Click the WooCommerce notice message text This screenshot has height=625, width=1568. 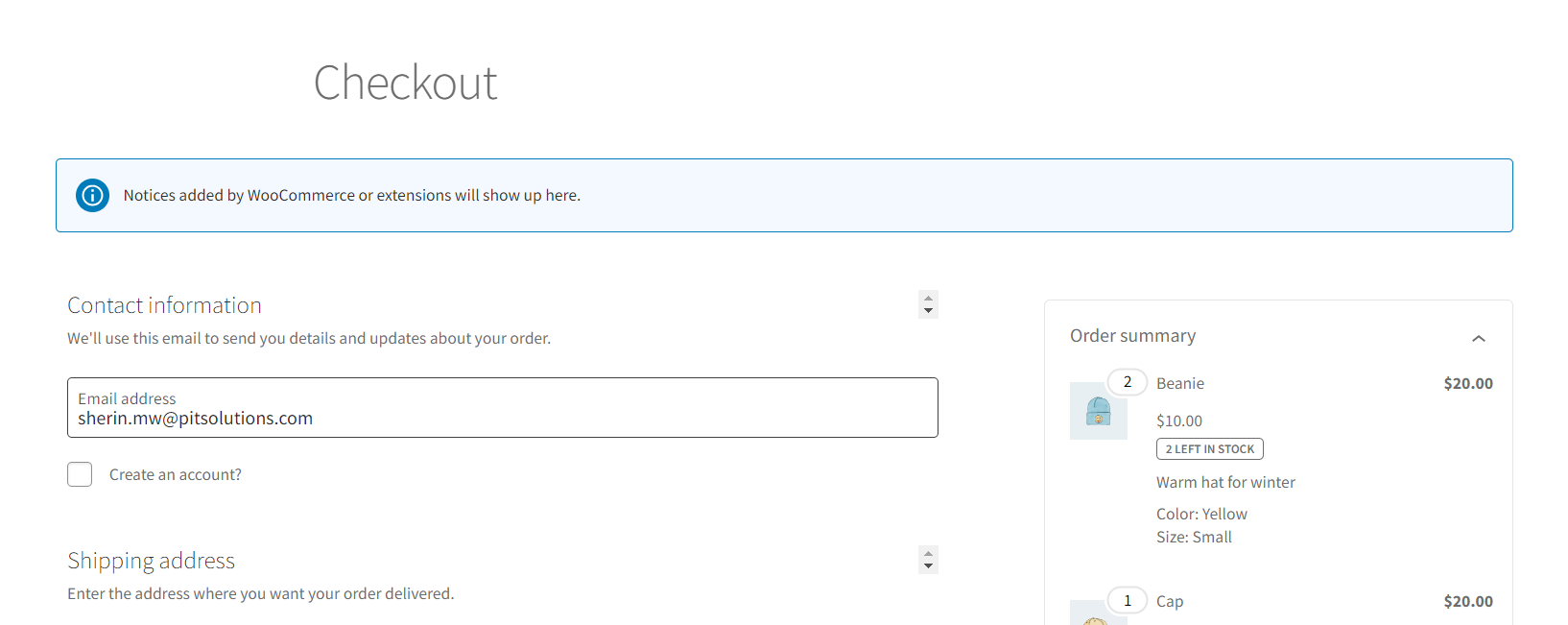(x=351, y=196)
